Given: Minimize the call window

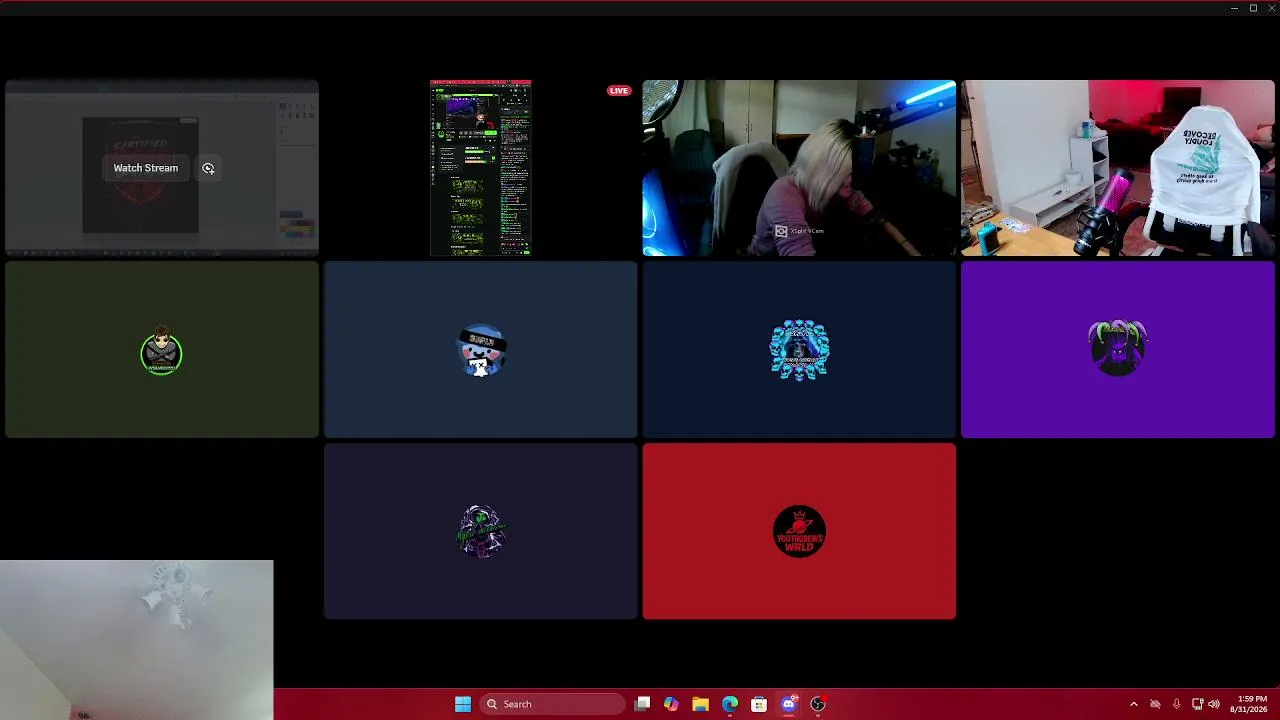Looking at the screenshot, I should [x=1235, y=8].
